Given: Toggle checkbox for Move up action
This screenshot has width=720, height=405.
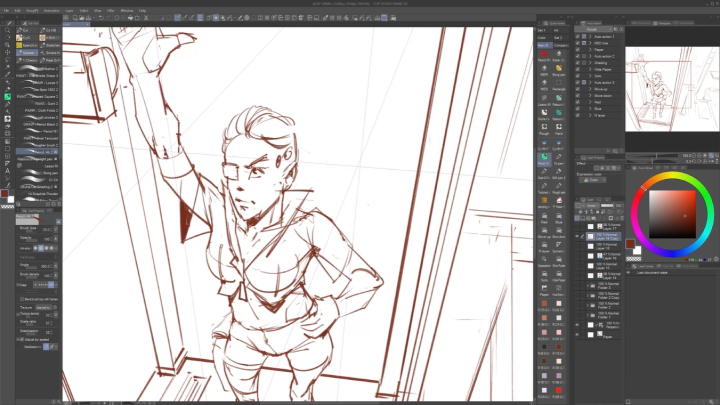Looking at the screenshot, I should click(578, 89).
